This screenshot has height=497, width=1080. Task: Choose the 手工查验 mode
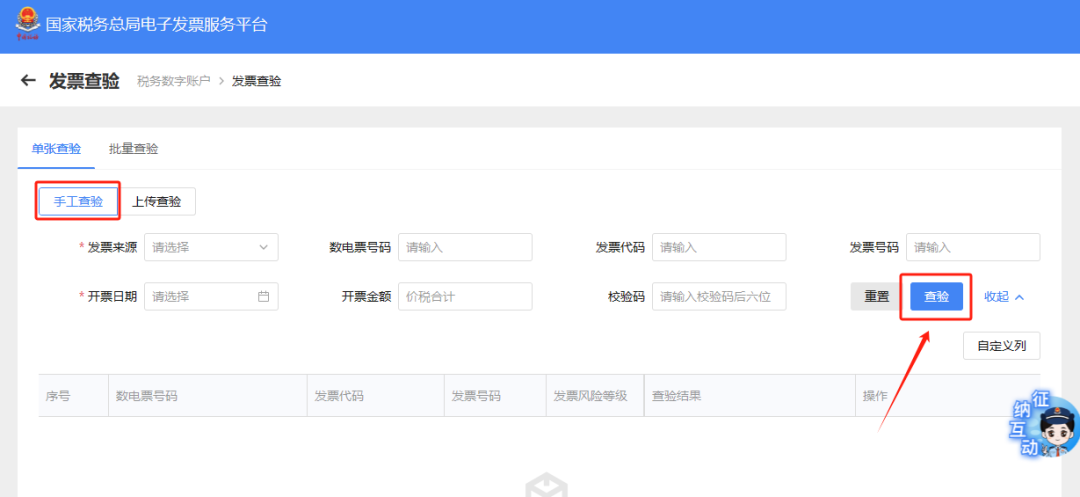[78, 201]
